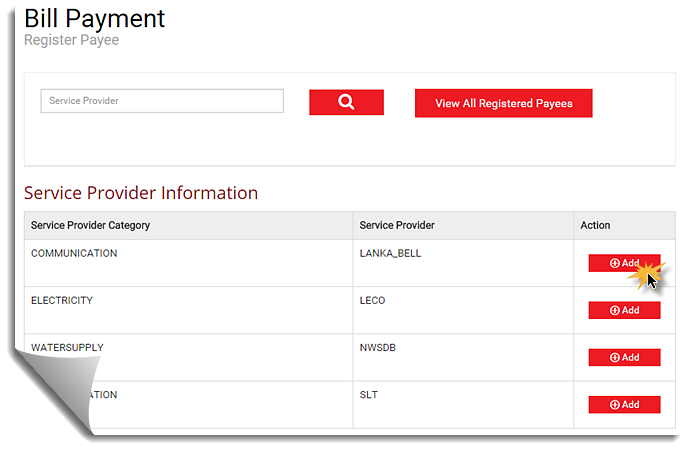The width and height of the screenshot is (687, 450).
Task: Open View All Registered Payees
Action: click(x=503, y=103)
